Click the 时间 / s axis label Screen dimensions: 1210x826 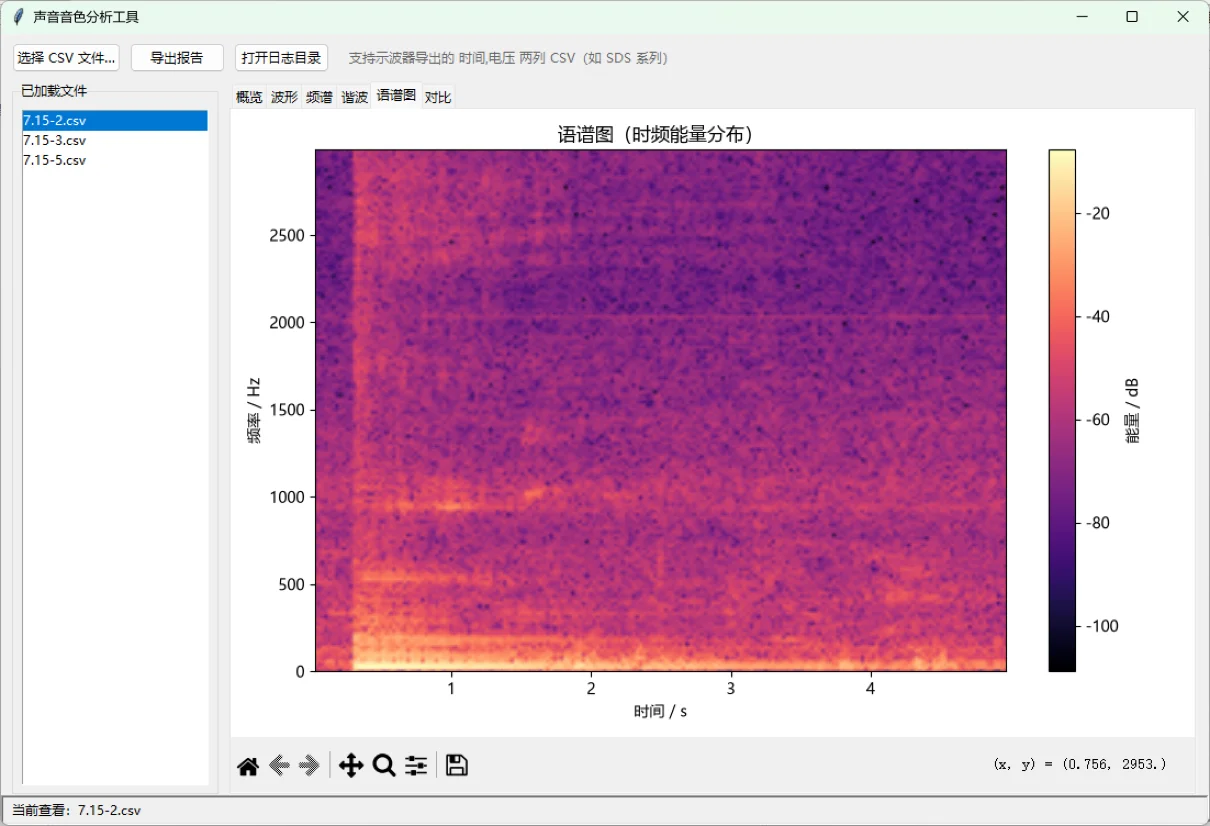pos(660,711)
